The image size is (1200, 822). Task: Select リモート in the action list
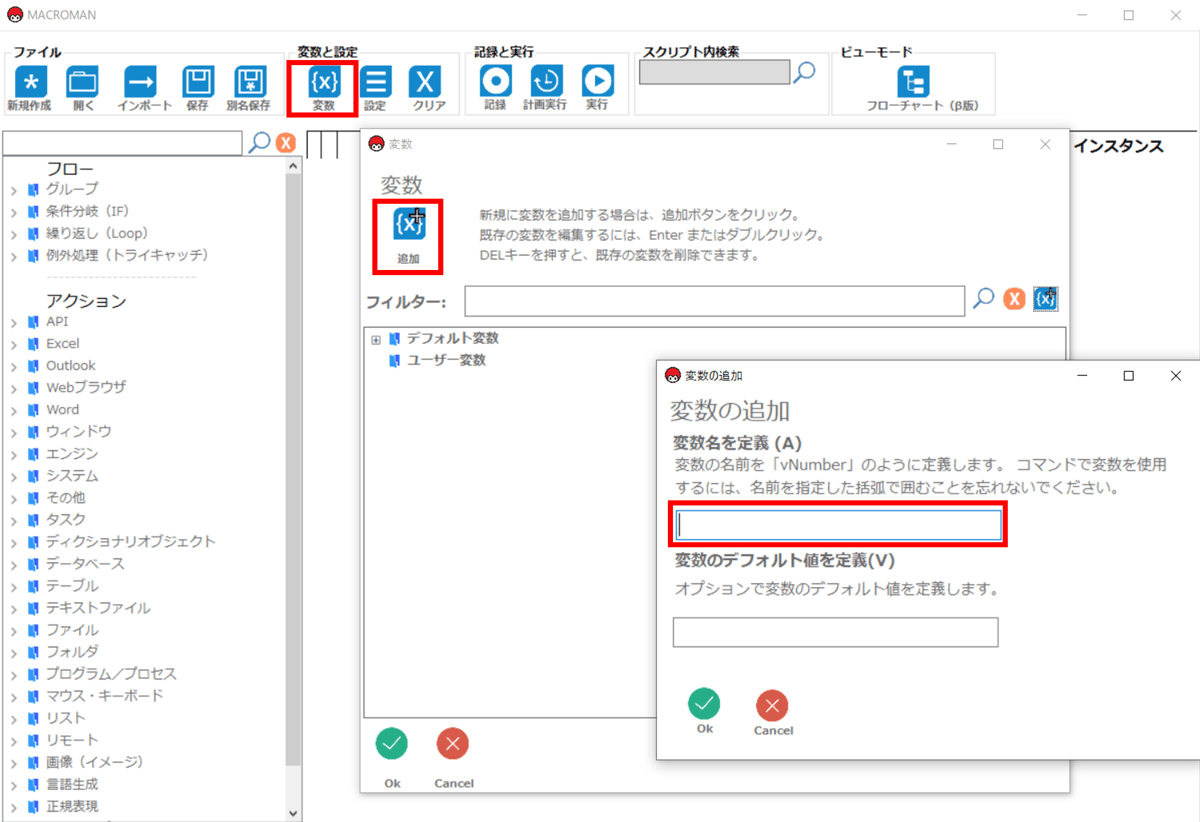(72, 740)
